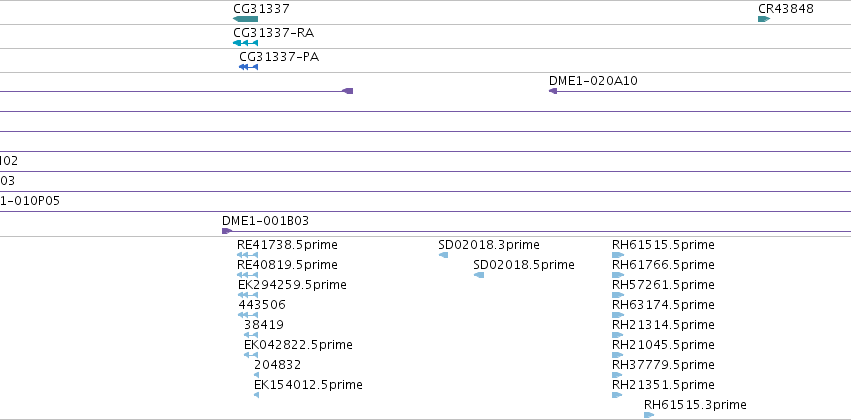Viewport: 851px width, 420px height.
Task: Click the 204832 small arrow glyph
Action: 256,375
